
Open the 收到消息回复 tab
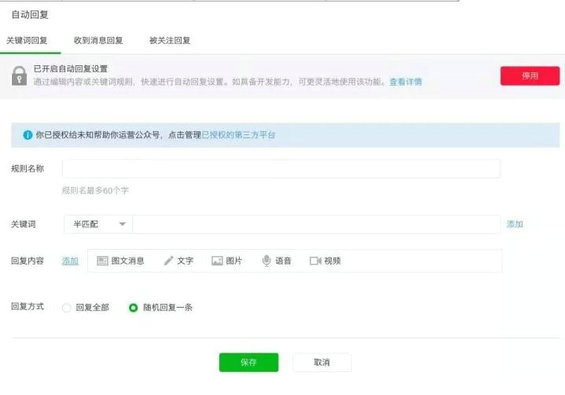98,40
